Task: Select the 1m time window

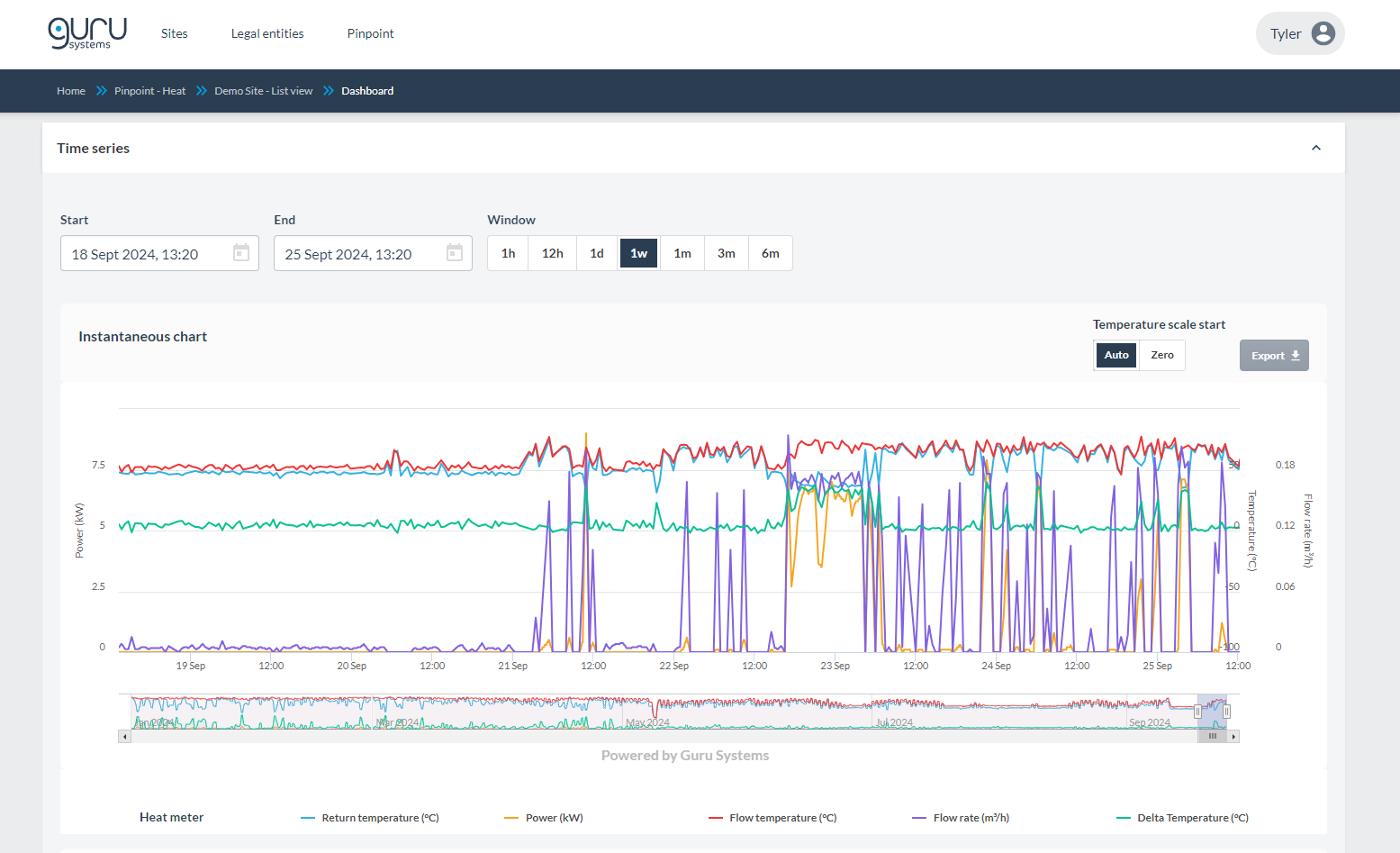Action: pyautogui.click(x=682, y=253)
